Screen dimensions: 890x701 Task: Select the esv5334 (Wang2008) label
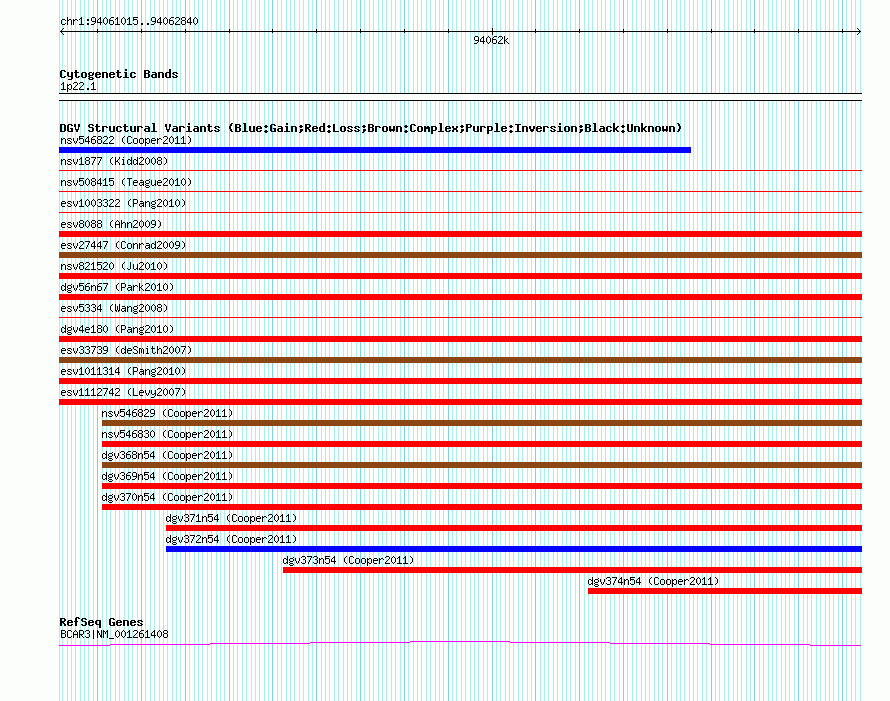[114, 308]
